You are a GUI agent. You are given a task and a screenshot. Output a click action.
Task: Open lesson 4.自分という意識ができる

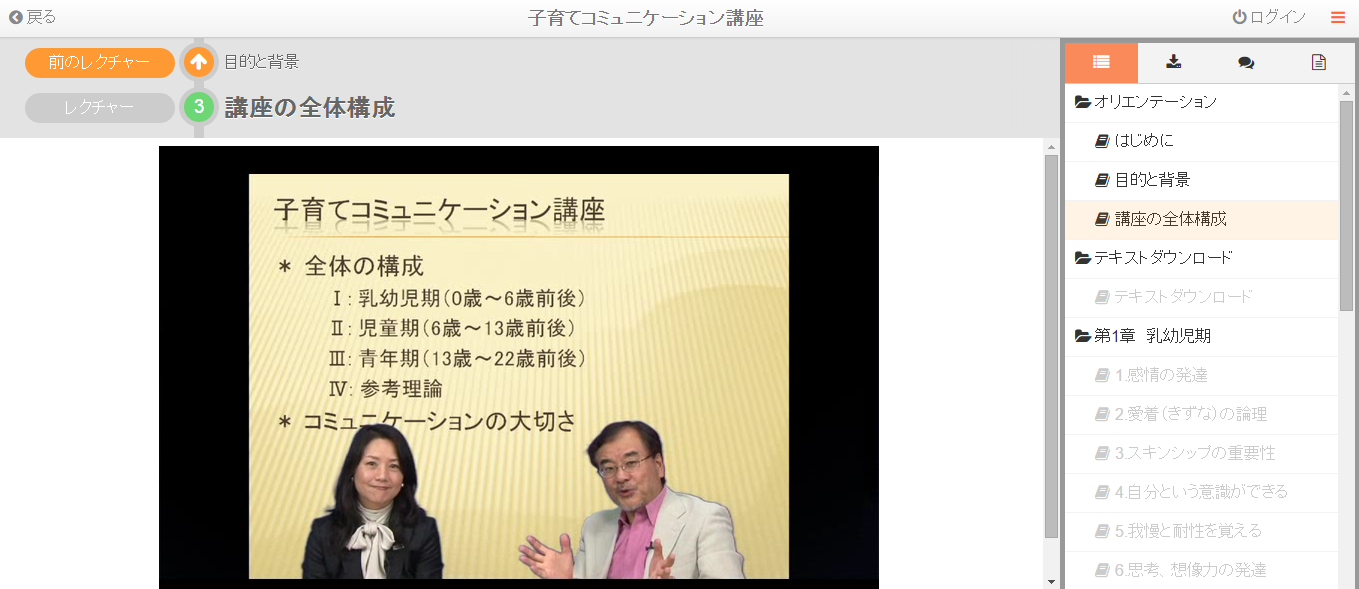[x=1202, y=492]
